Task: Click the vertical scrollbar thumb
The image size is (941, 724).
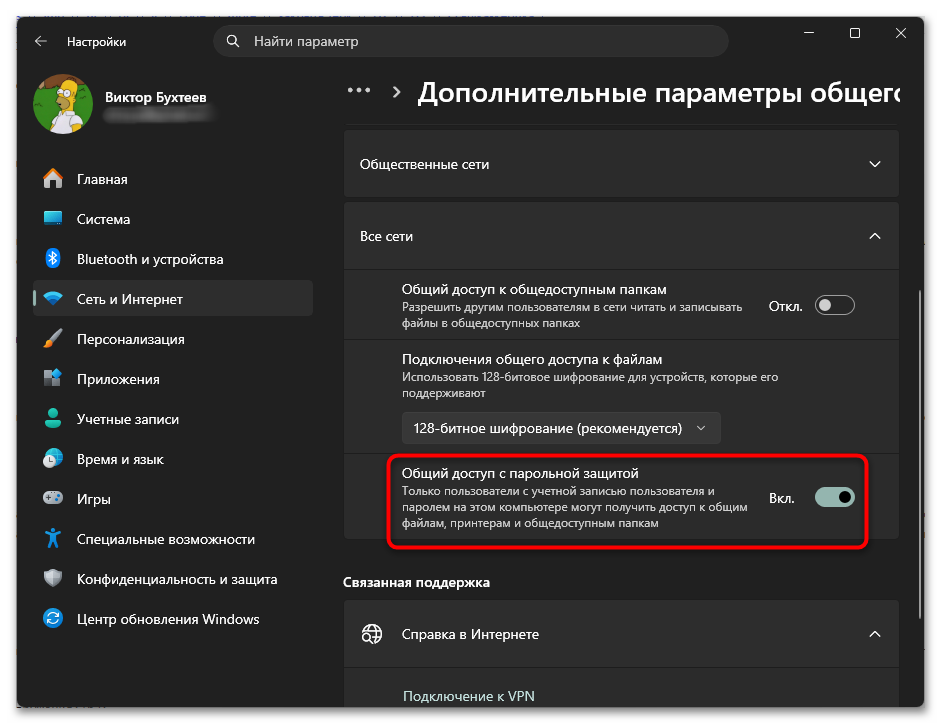Action: (x=920, y=454)
